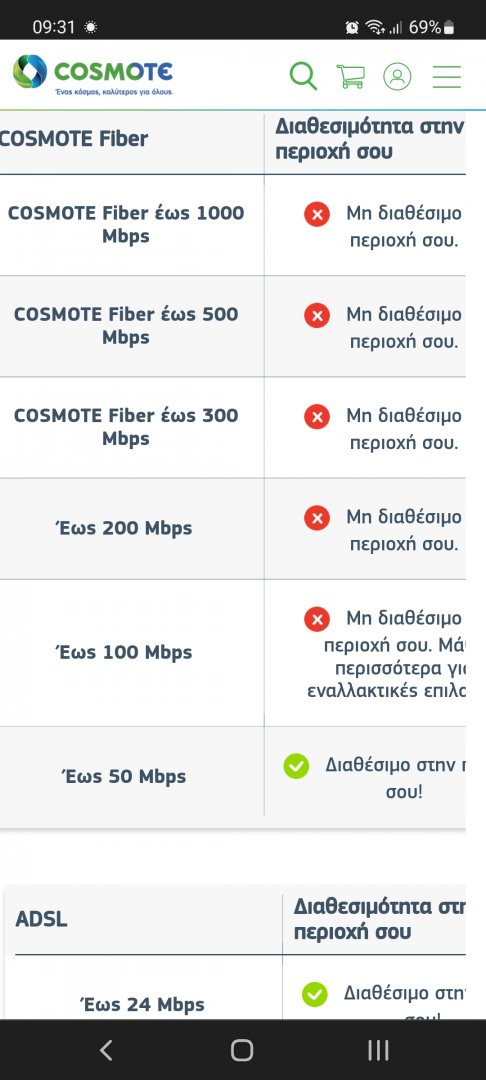Select the Έως 50 Mbps row label

coord(124,776)
